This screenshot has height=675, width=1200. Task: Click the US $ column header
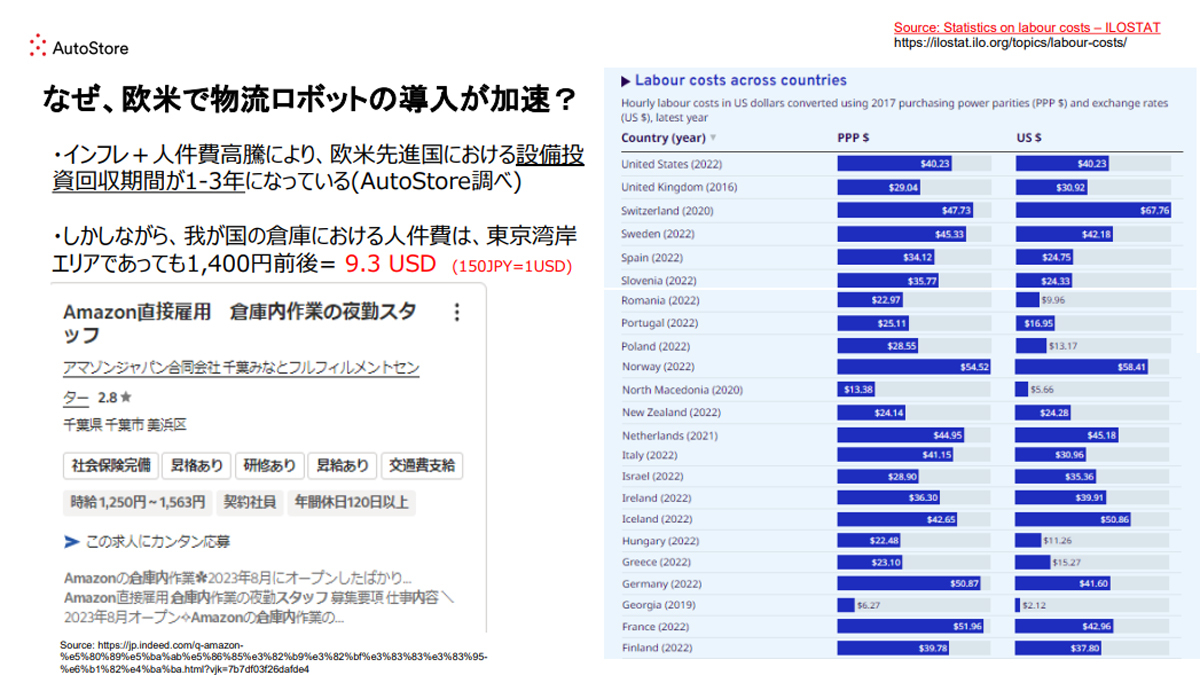[1029, 138]
